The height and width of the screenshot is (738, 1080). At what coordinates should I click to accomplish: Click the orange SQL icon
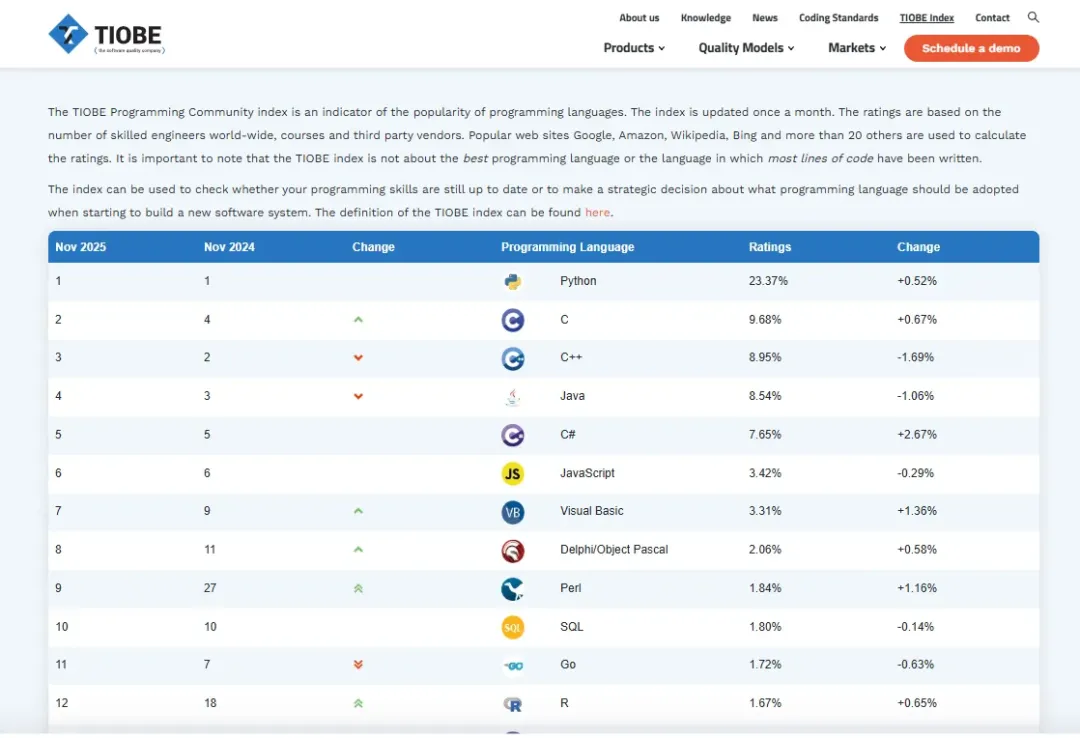512,627
